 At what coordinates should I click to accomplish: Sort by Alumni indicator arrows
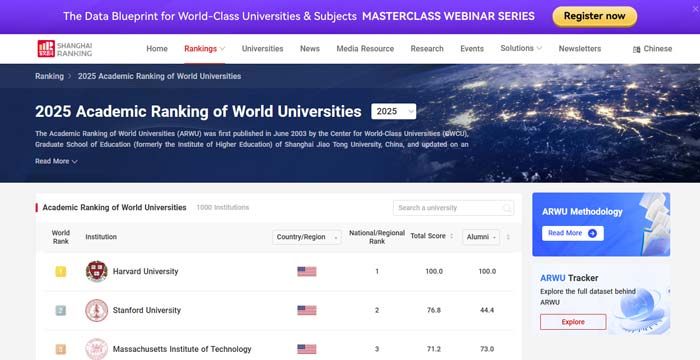point(508,237)
